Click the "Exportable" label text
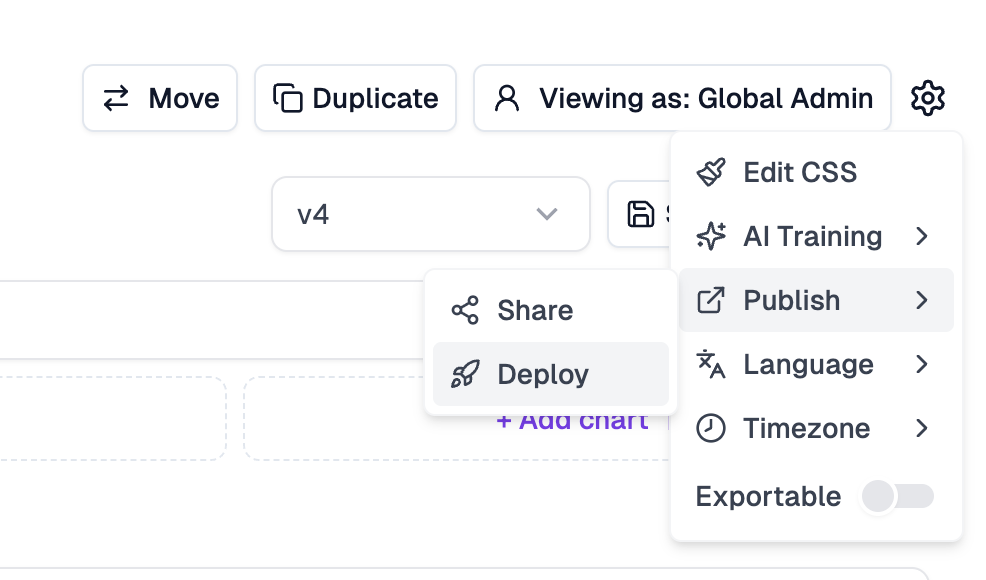This screenshot has width=986, height=580. [768, 496]
